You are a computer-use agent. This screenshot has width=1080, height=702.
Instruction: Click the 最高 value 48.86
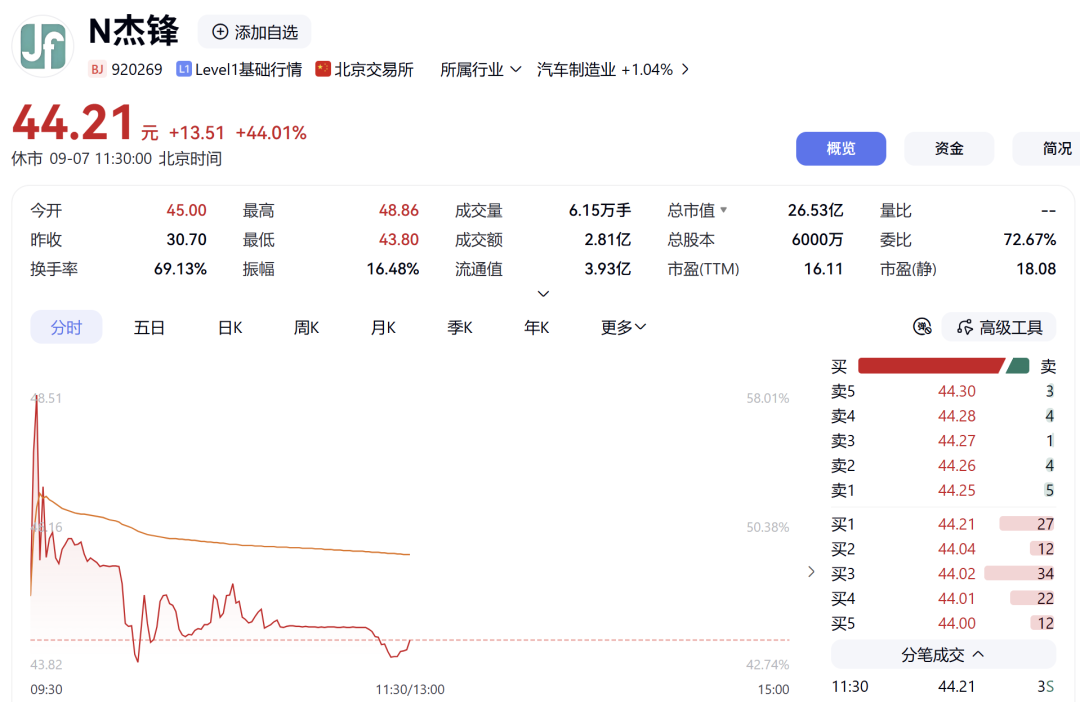point(399,210)
